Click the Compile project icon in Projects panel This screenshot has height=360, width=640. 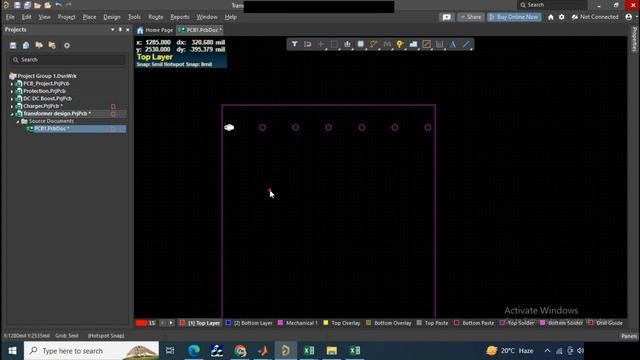click(x=26, y=45)
